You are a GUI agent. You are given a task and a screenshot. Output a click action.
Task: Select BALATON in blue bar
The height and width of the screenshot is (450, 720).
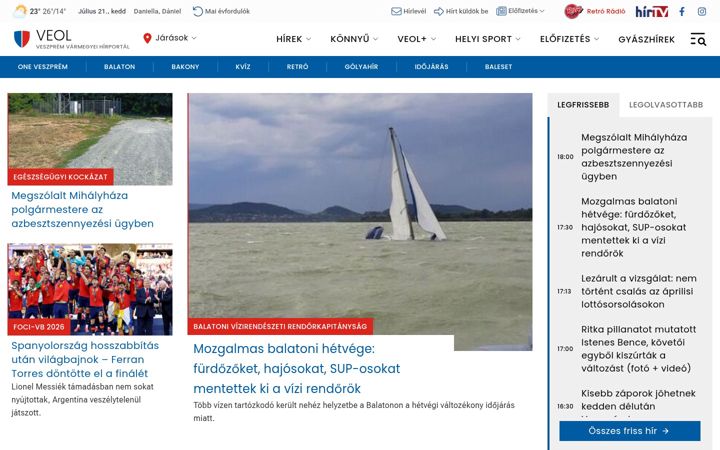click(x=119, y=67)
